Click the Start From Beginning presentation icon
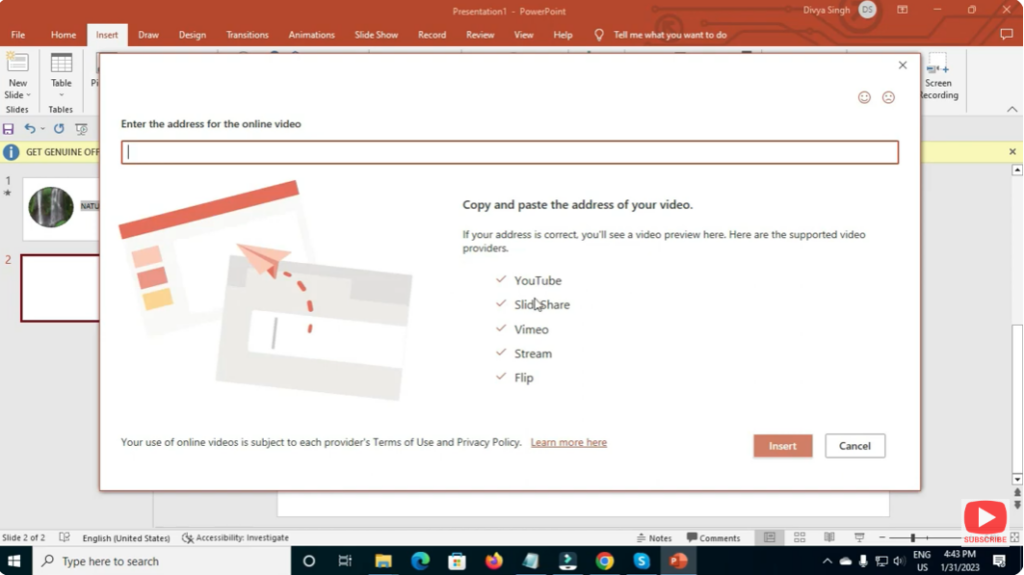 (82, 129)
